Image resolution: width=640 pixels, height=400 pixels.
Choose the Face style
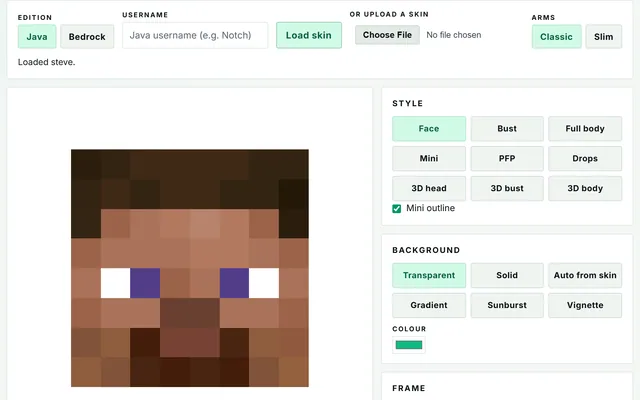(x=429, y=129)
